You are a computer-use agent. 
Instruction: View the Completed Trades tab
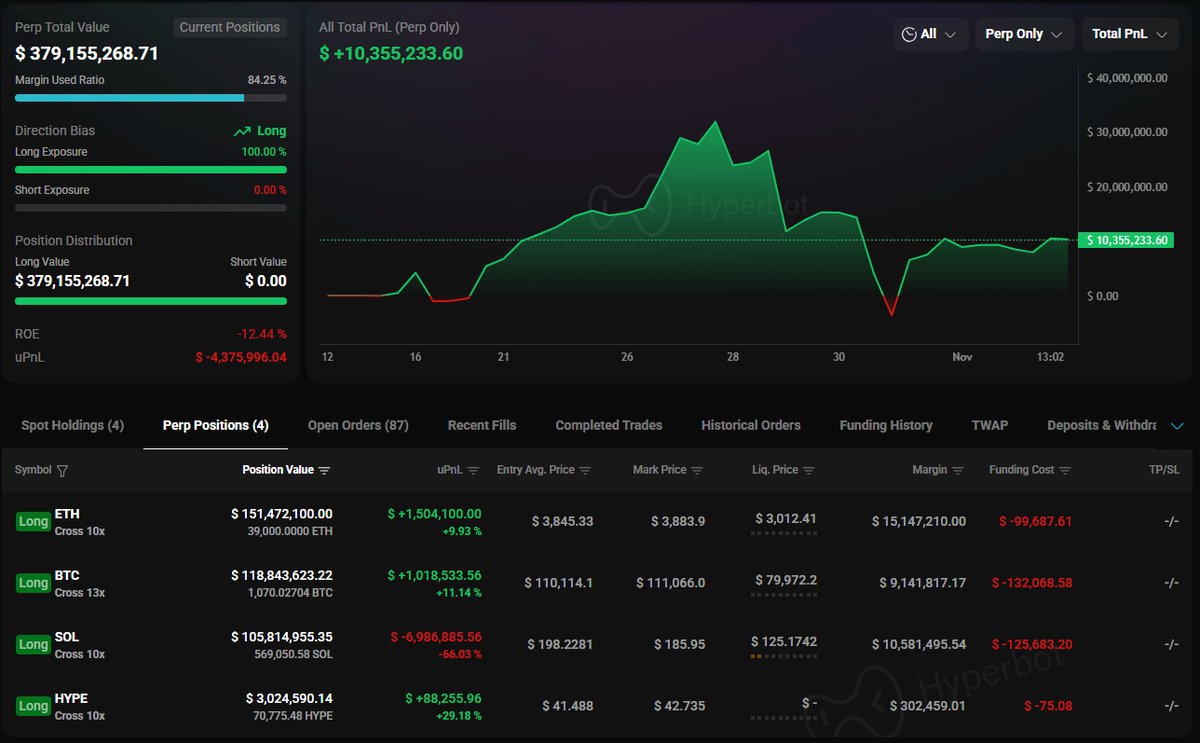pyautogui.click(x=609, y=426)
